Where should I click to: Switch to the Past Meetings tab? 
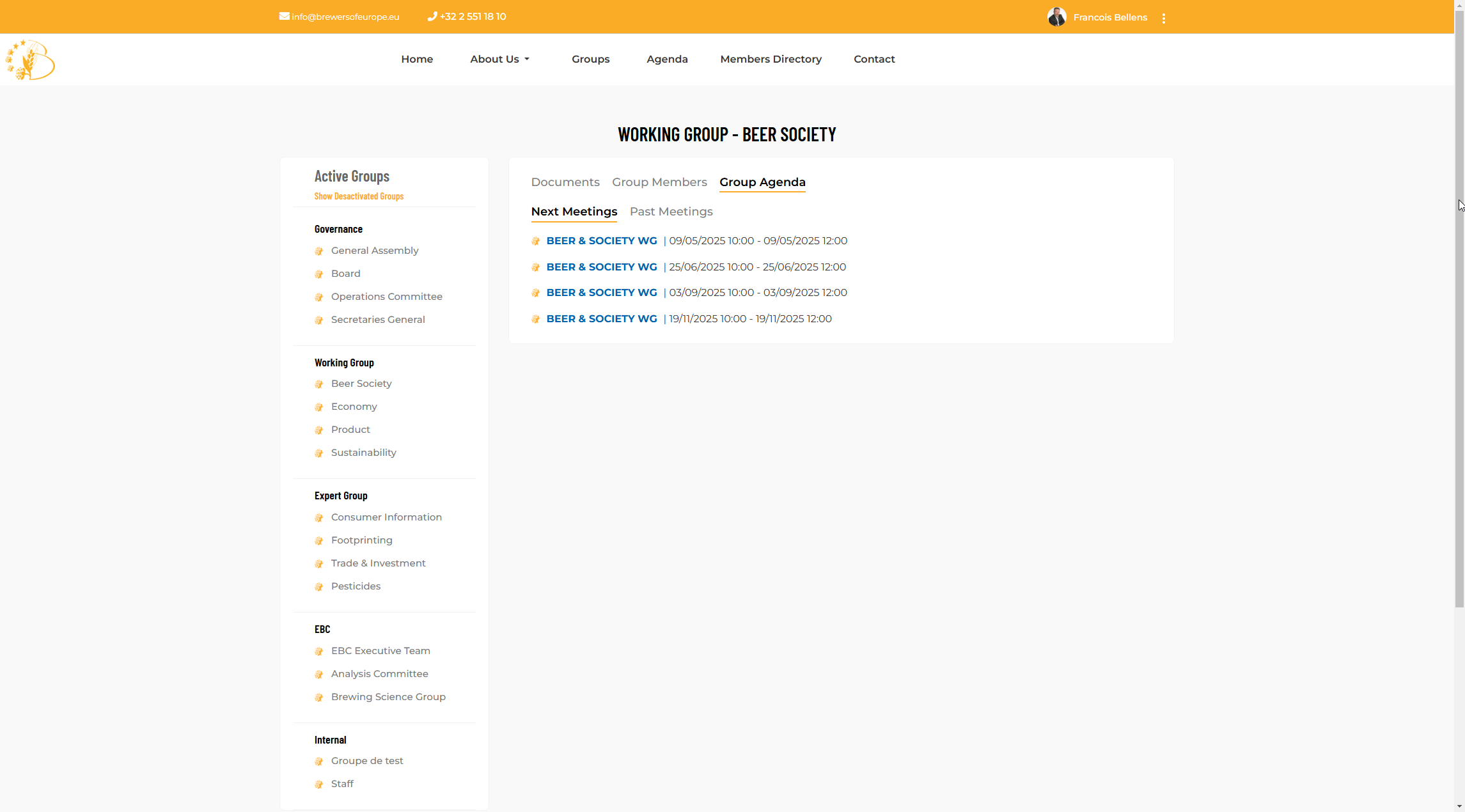(671, 212)
